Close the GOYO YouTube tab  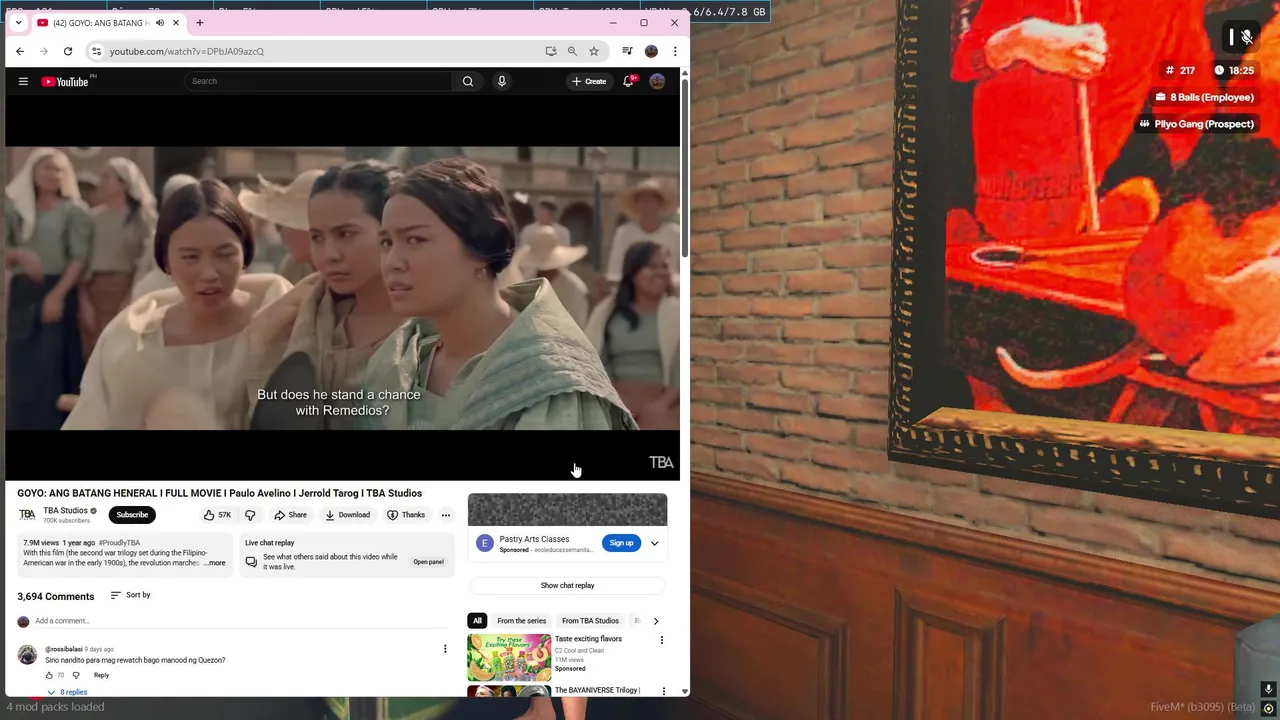click(176, 23)
